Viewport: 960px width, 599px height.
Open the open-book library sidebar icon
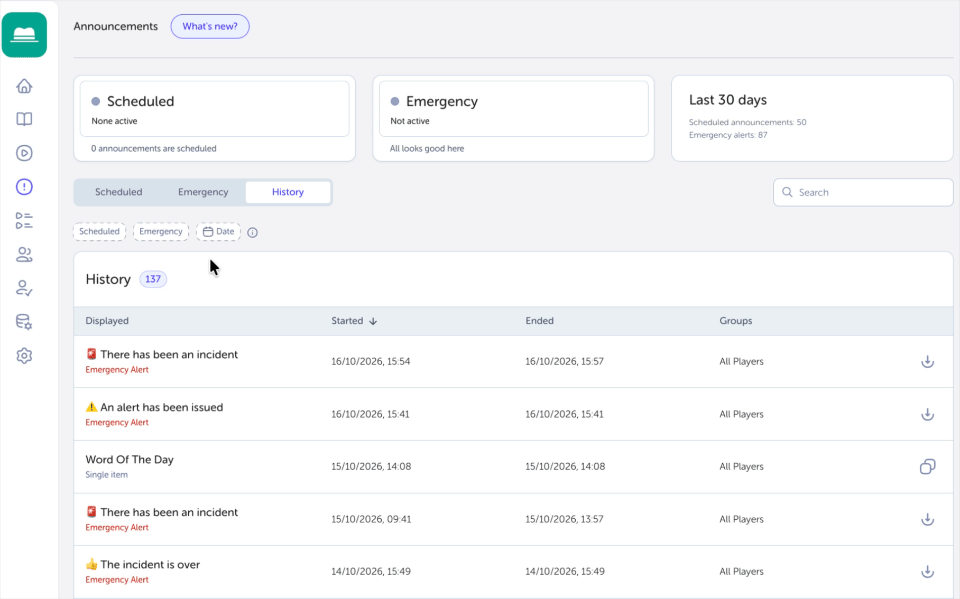pyautogui.click(x=24, y=119)
